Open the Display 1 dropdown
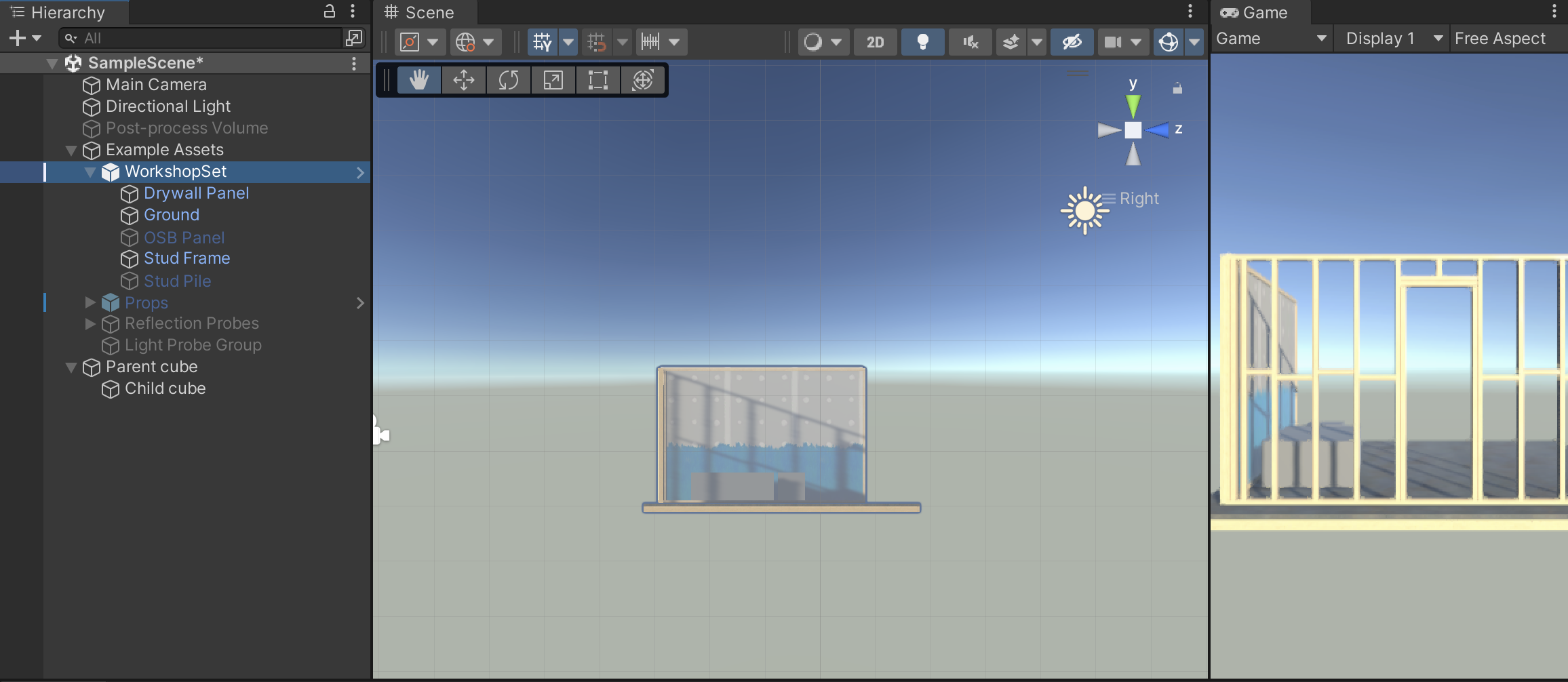Screen dimensions: 1568x682 pos(1393,39)
